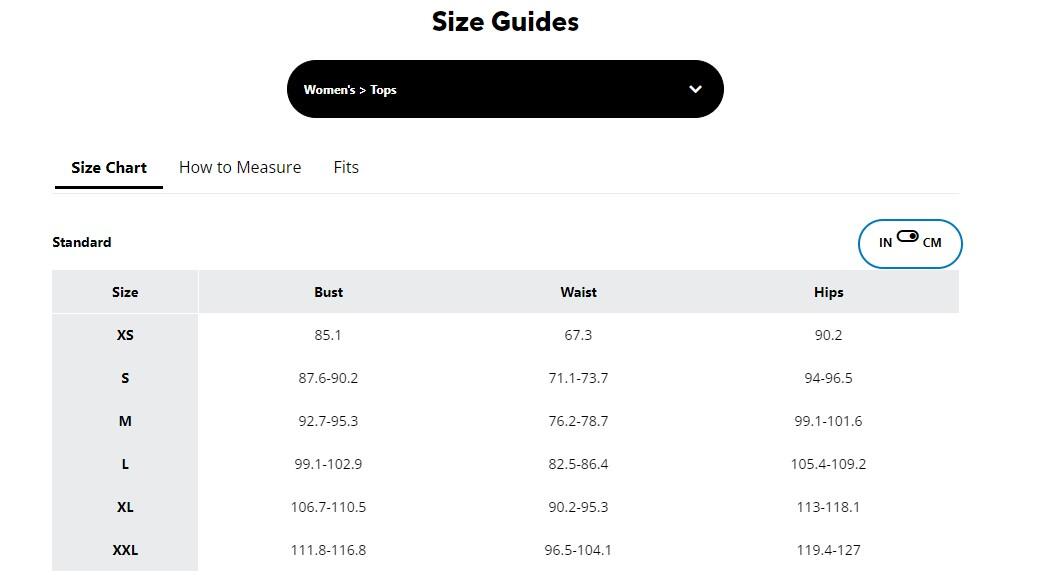The image size is (1051, 575).
Task: Click the XXL hips value 119.4-127
Action: coord(828,550)
